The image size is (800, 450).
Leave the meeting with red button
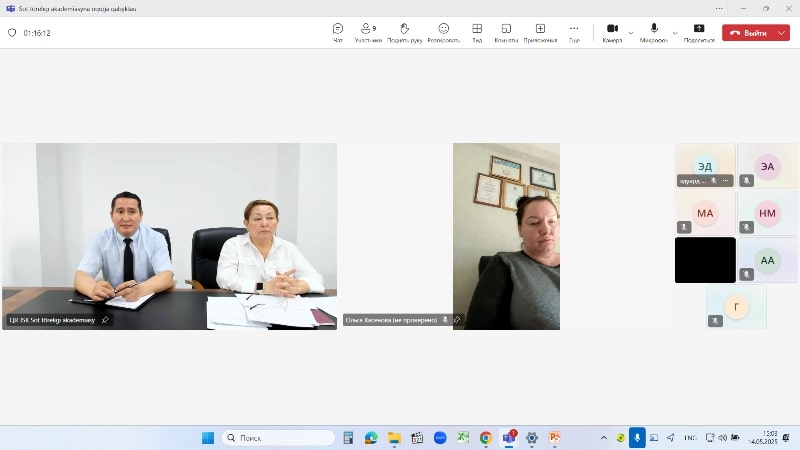pyautogui.click(x=749, y=33)
